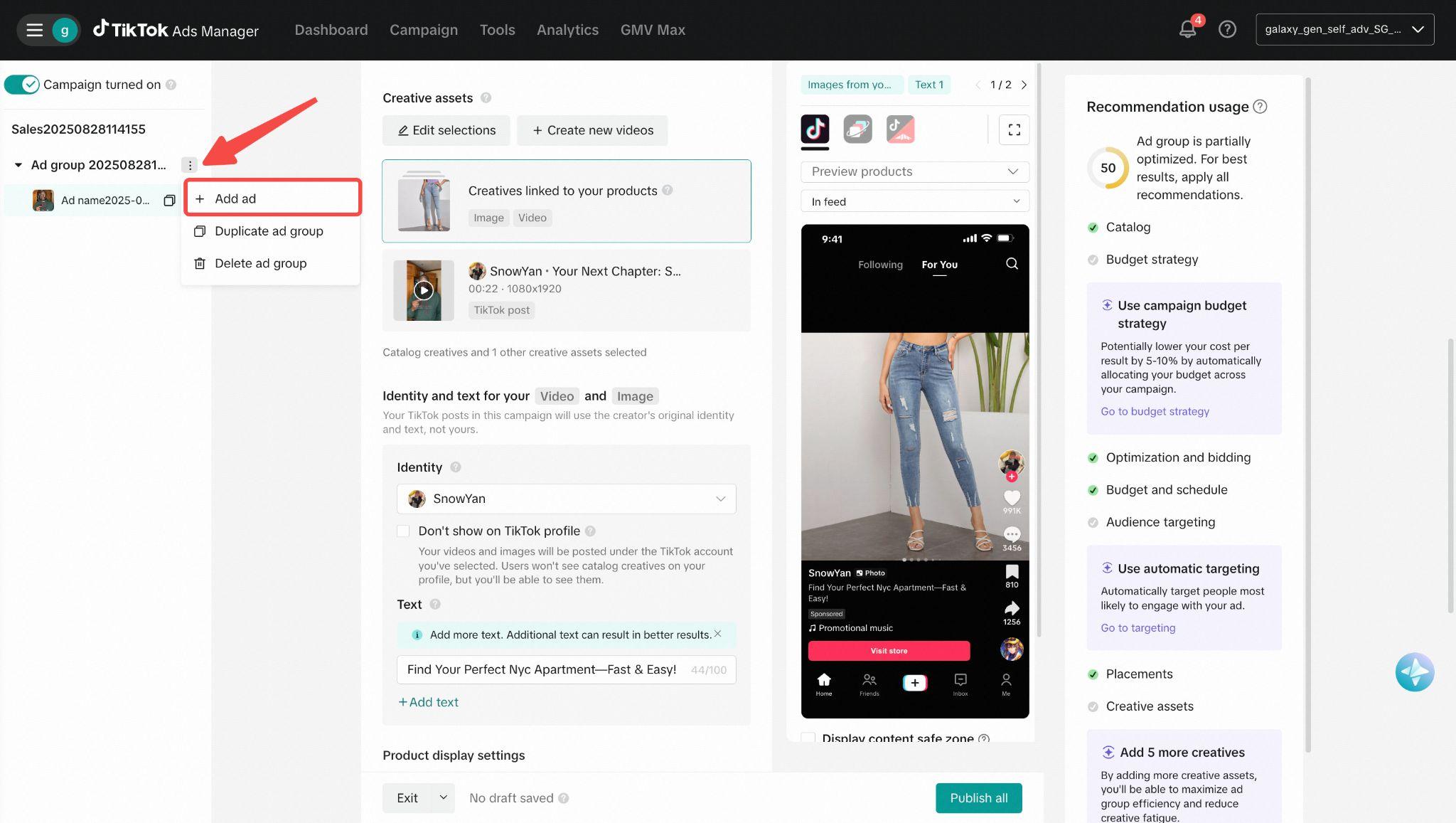Open the hamburger navigation menu
This screenshot has height=823, width=1456.
click(34, 30)
